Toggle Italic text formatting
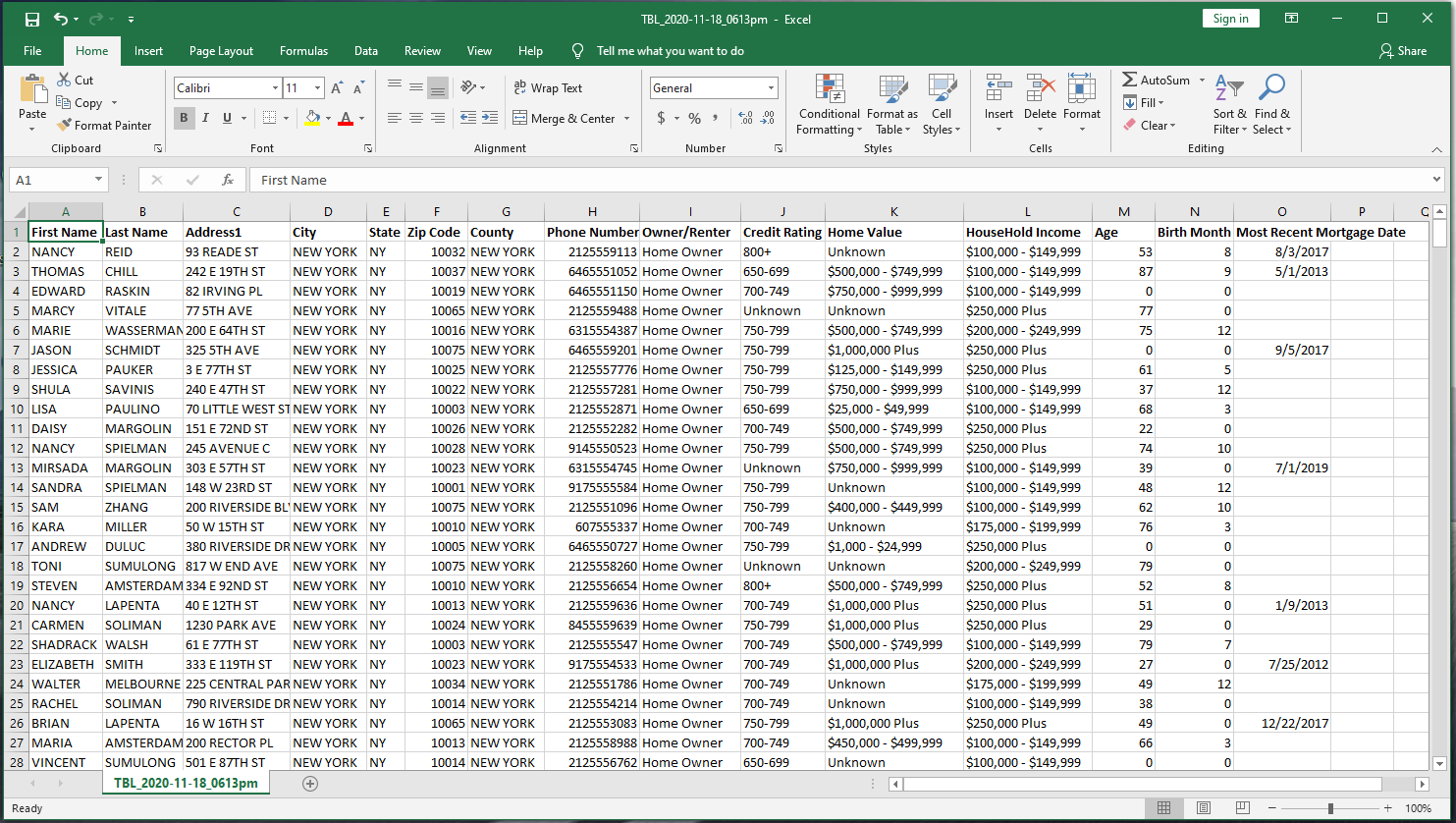Image resolution: width=1456 pixels, height=823 pixels. [205, 119]
